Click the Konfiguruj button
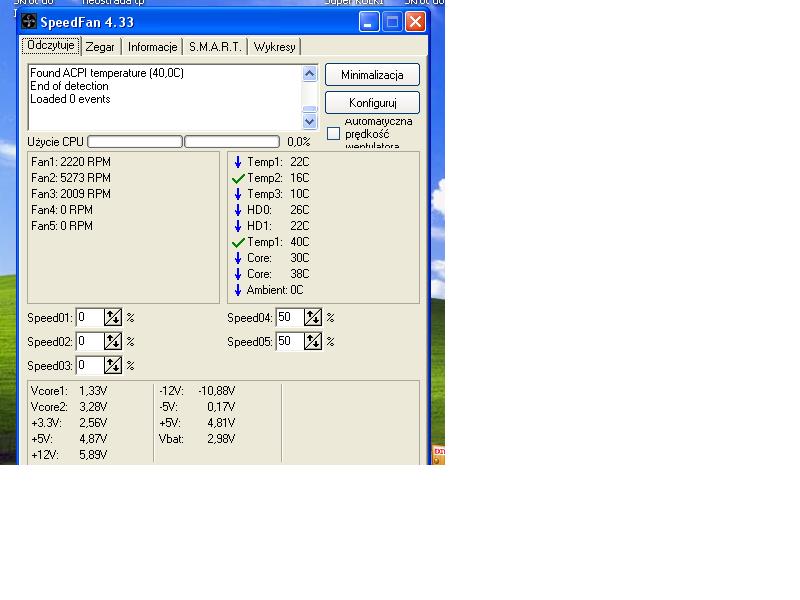This screenshot has height=600, width=800. tap(372, 103)
